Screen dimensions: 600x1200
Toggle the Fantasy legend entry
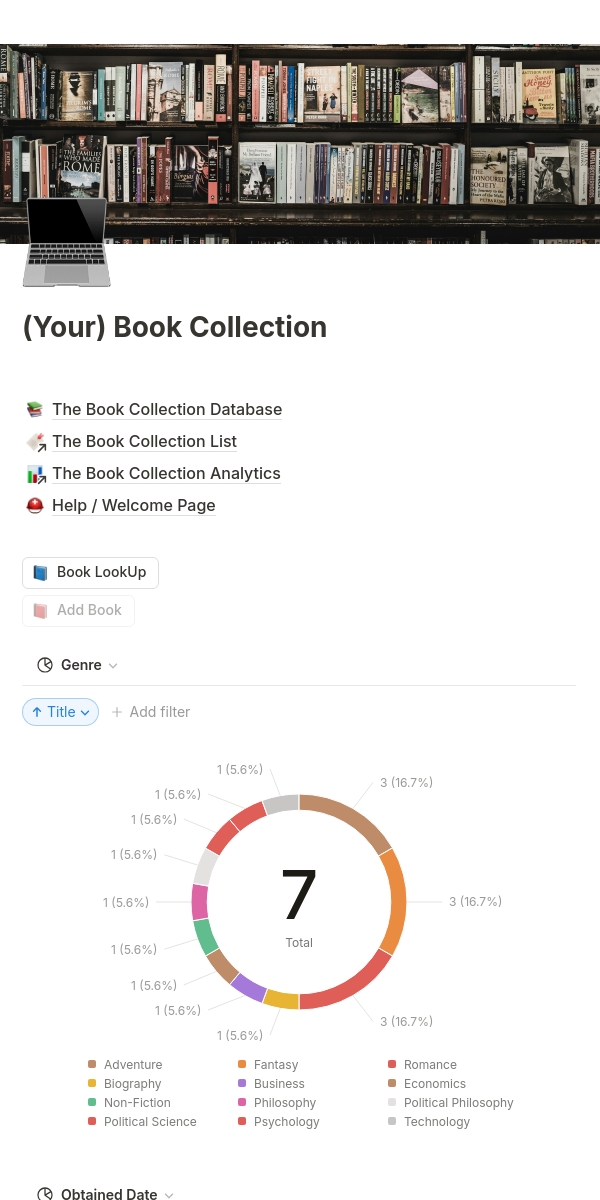(x=275, y=1065)
